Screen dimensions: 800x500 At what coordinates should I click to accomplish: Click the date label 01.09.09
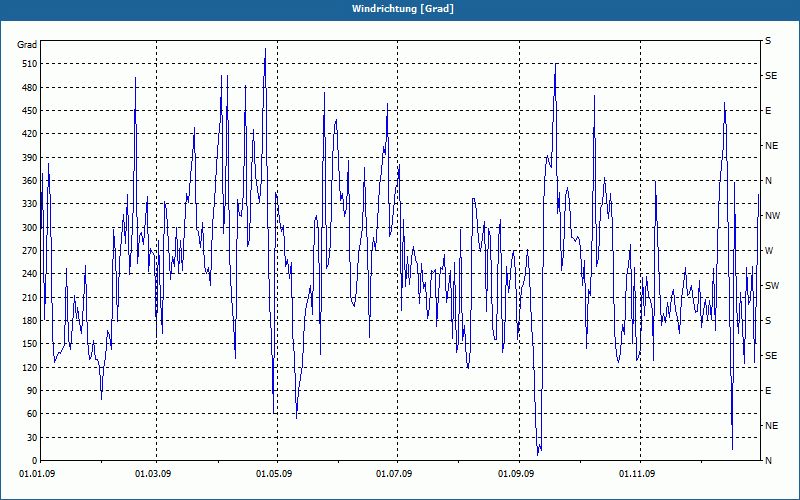tap(516, 474)
